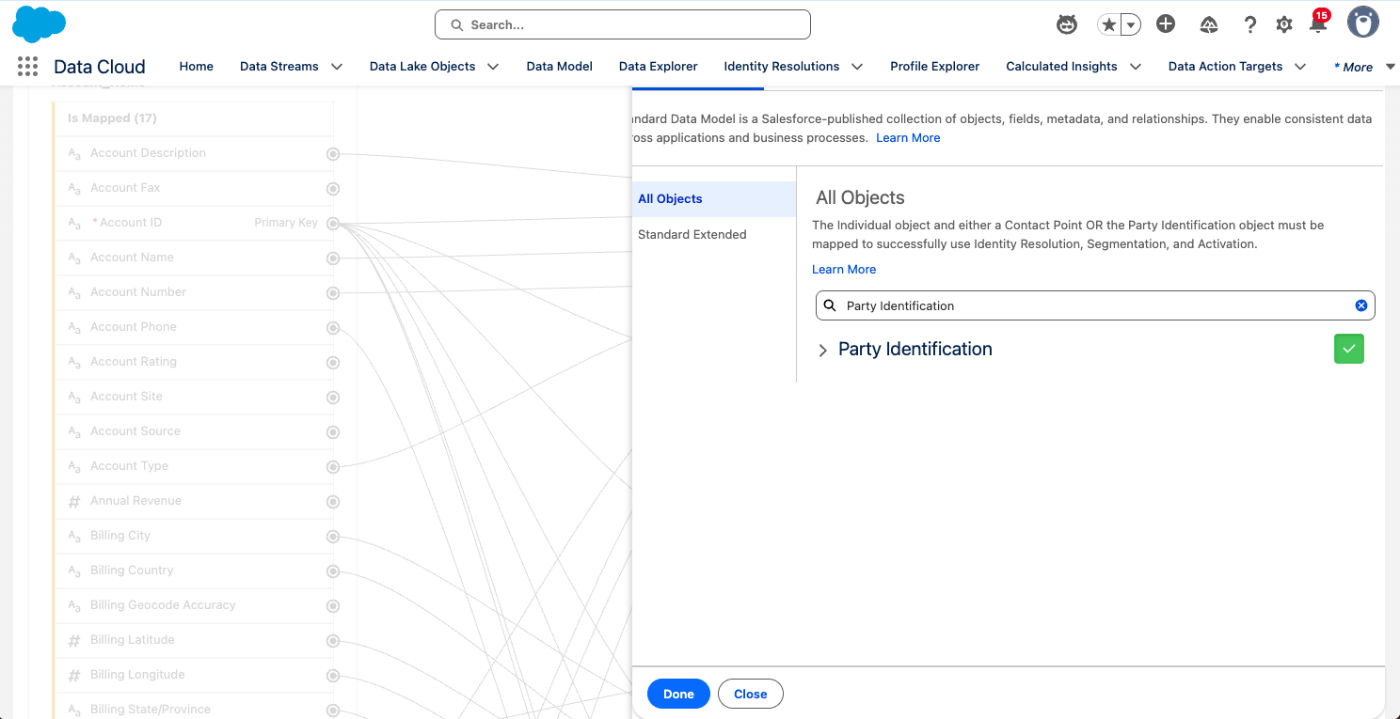Click Account Type mapping connector circle
This screenshot has width=1400, height=719.
click(333, 467)
